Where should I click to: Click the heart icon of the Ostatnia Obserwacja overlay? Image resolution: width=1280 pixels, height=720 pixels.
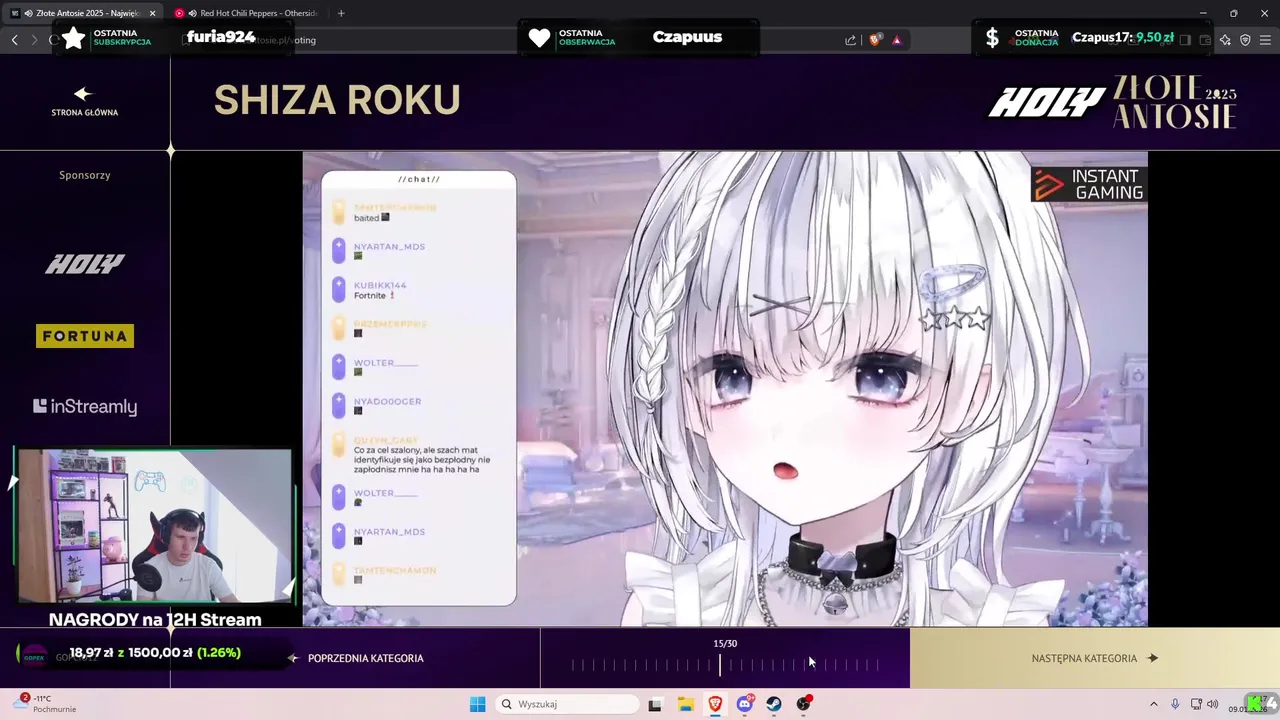pos(540,38)
